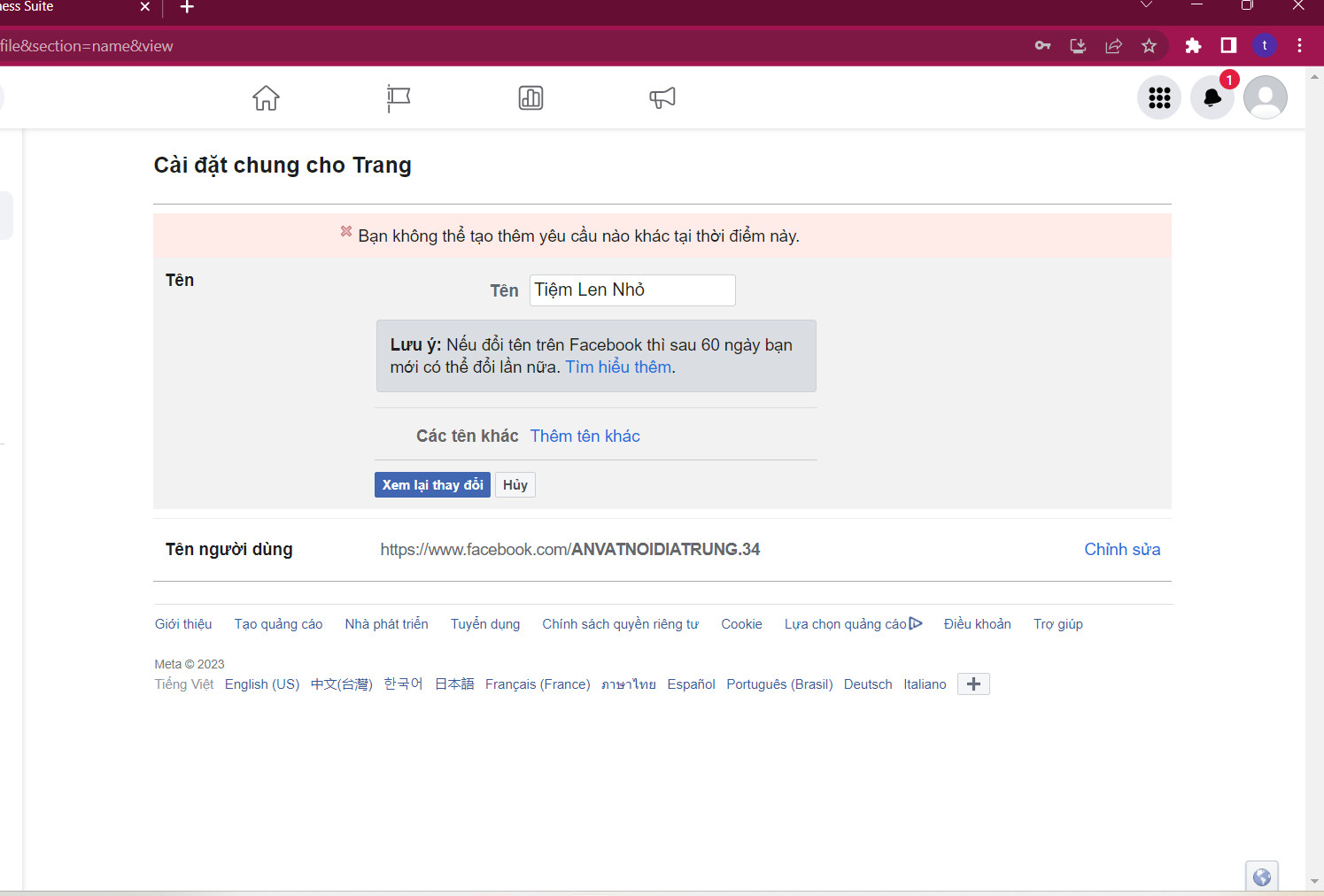Click Xem lại thay đổi button
The width and height of the screenshot is (1324, 896).
[x=432, y=484]
